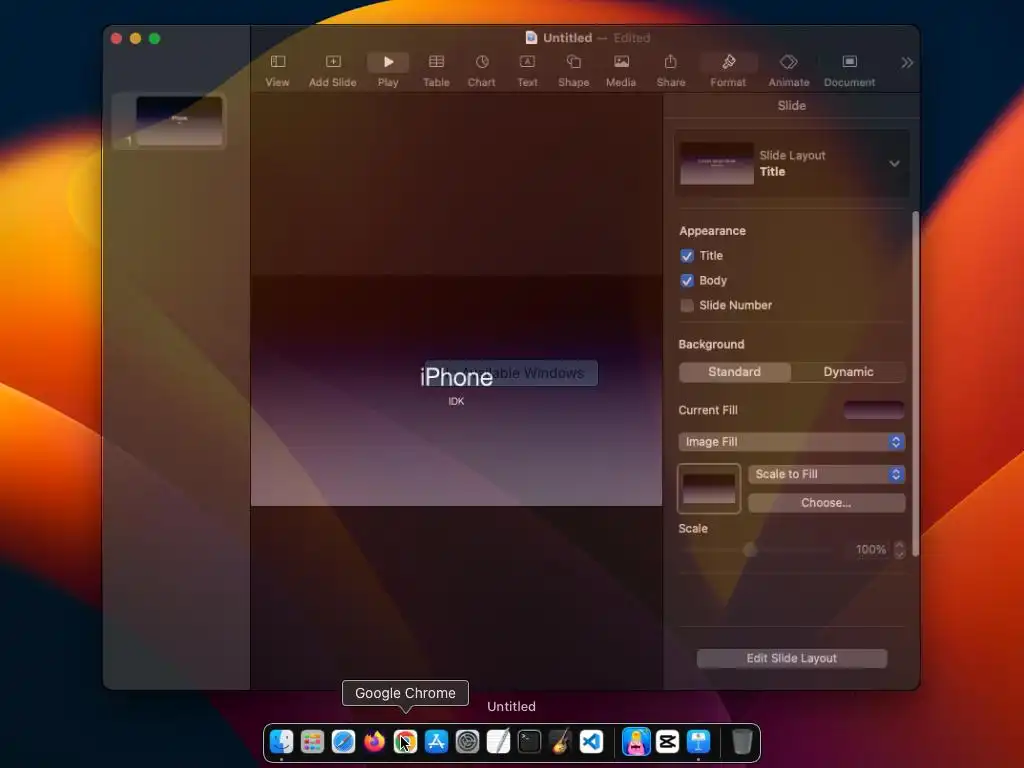Open the Media toolbar menu
The image size is (1024, 768).
(x=621, y=71)
